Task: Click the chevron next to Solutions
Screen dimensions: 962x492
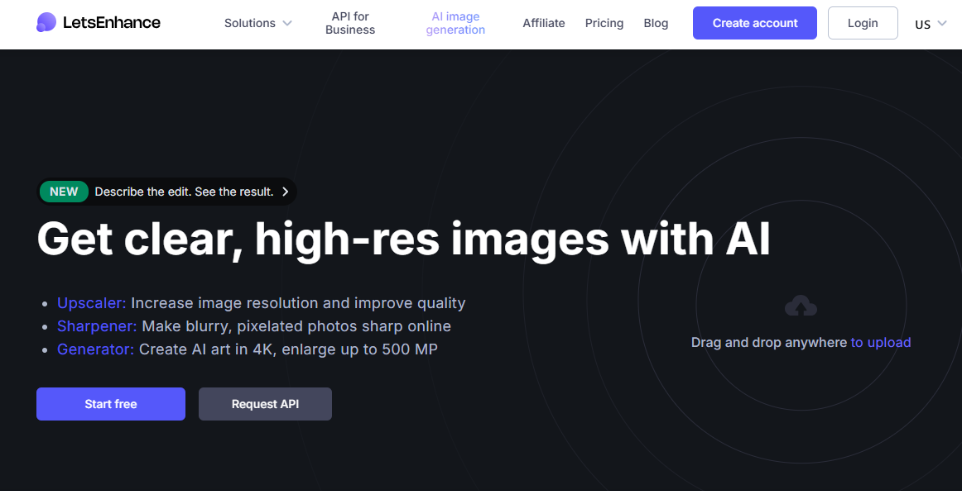Action: (287, 23)
